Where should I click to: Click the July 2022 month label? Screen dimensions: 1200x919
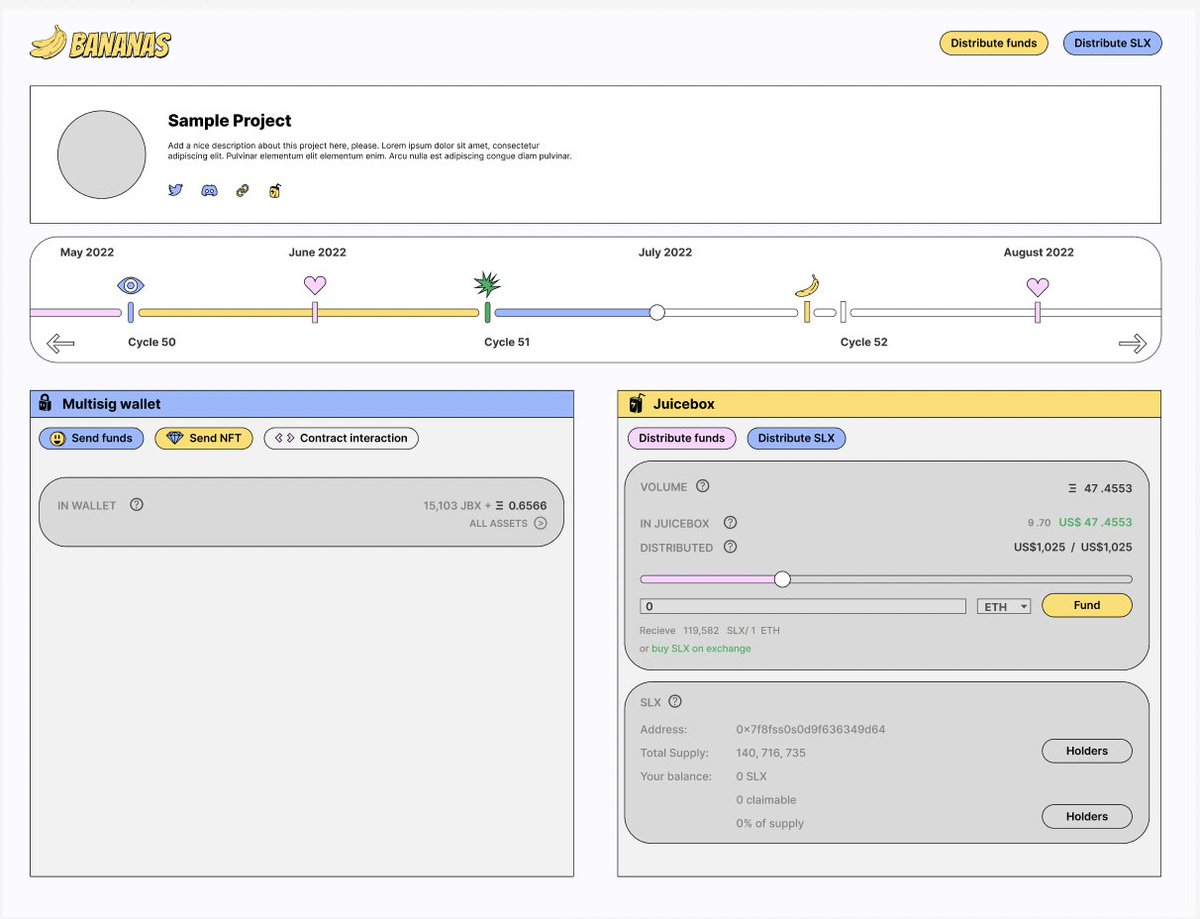[665, 252]
